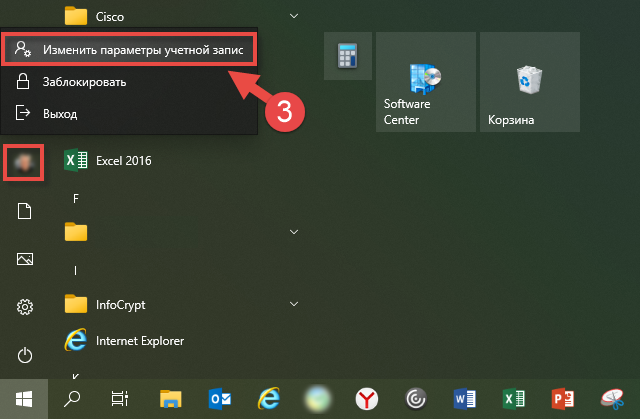Launch Excel 2016 from app list
Image resolution: width=640 pixels, height=419 pixels.
[180, 160]
